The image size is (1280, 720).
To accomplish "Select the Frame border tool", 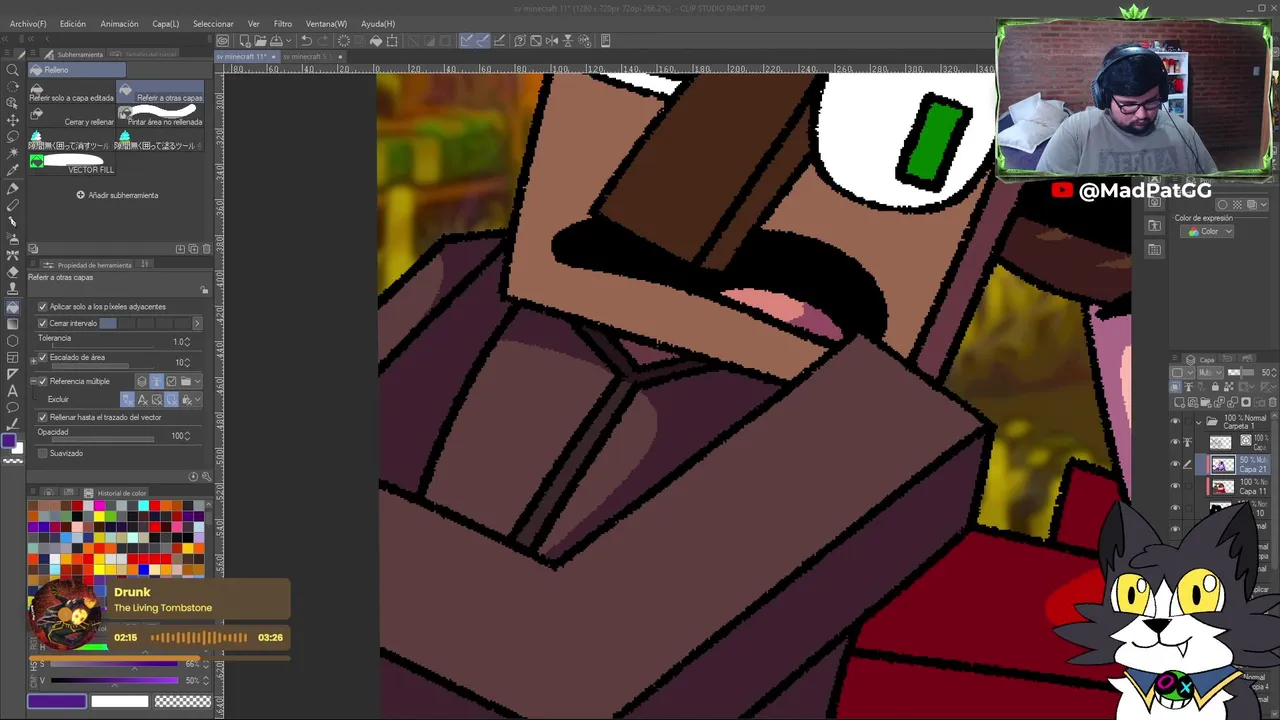I will pos(13,357).
